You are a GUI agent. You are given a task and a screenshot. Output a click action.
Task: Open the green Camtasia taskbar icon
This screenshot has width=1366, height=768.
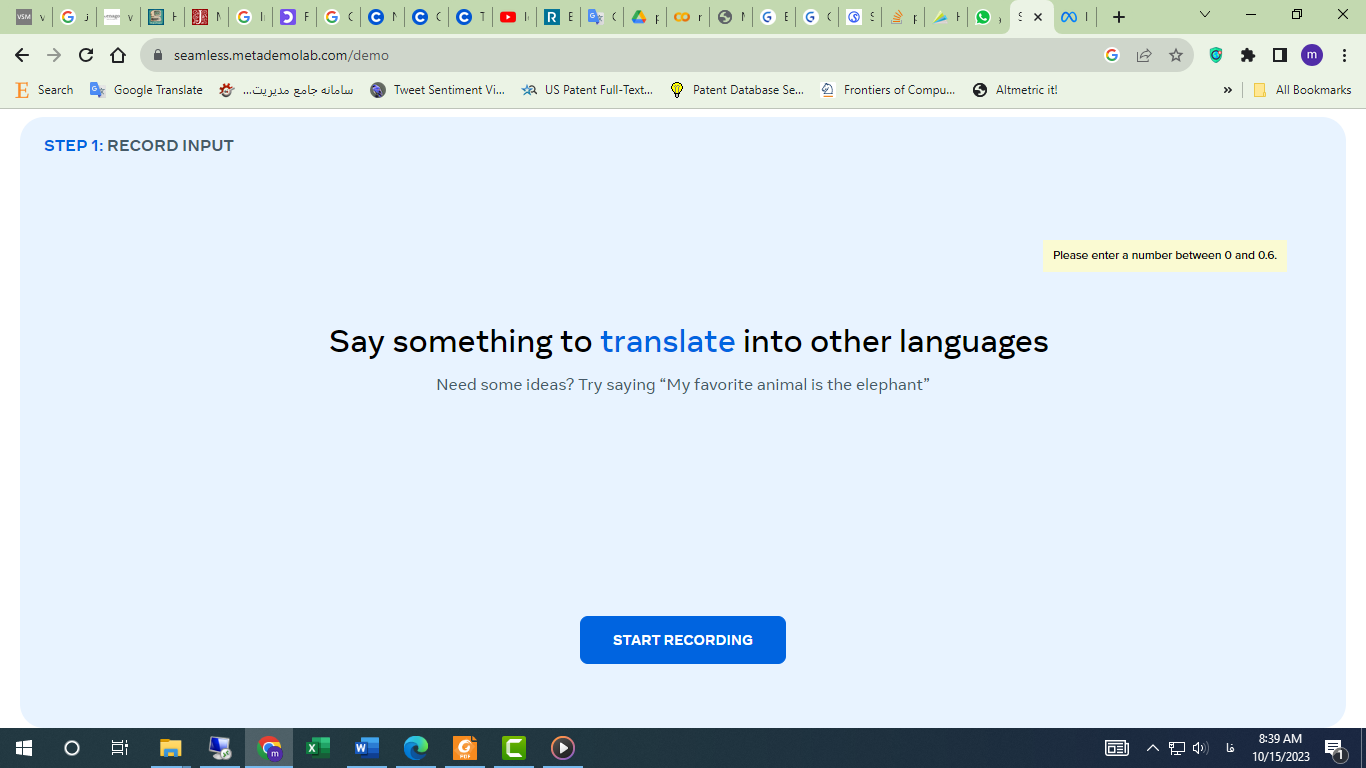tap(514, 748)
